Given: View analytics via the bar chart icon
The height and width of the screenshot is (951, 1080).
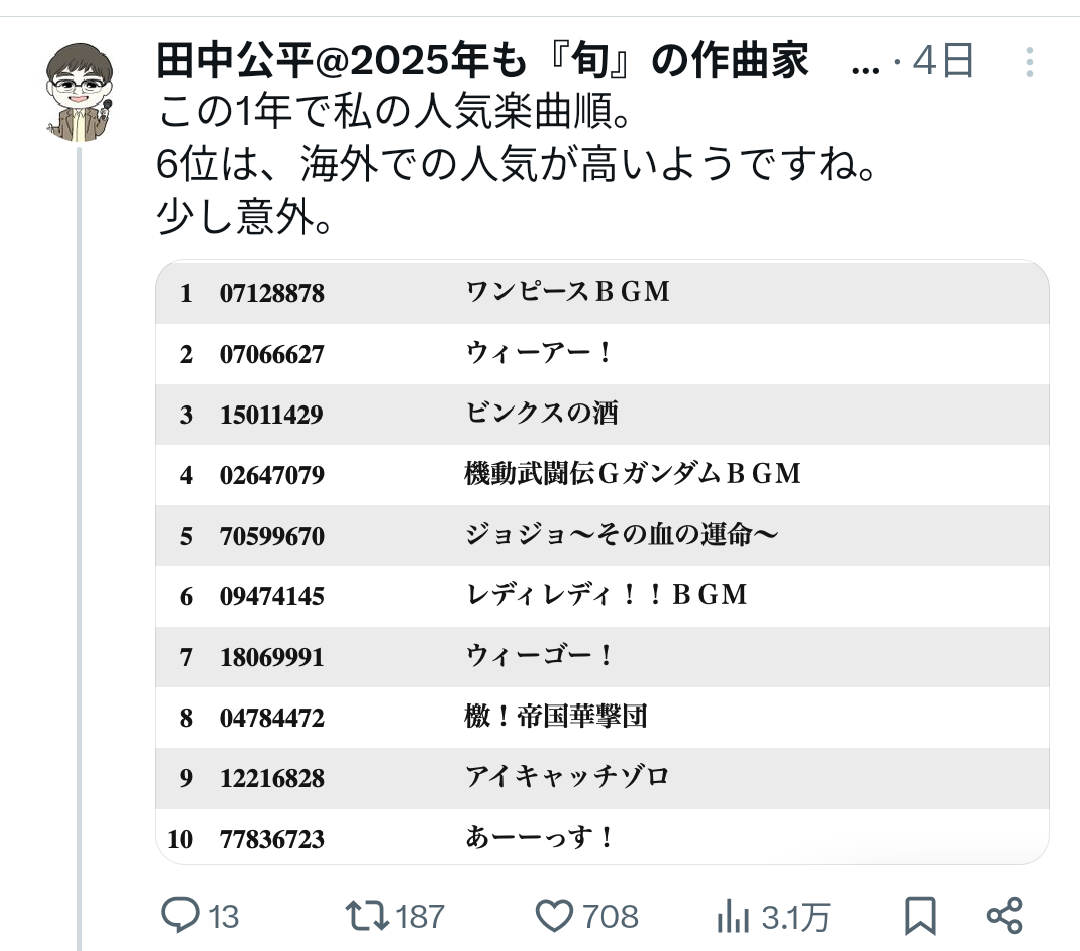Looking at the screenshot, I should coord(733,917).
